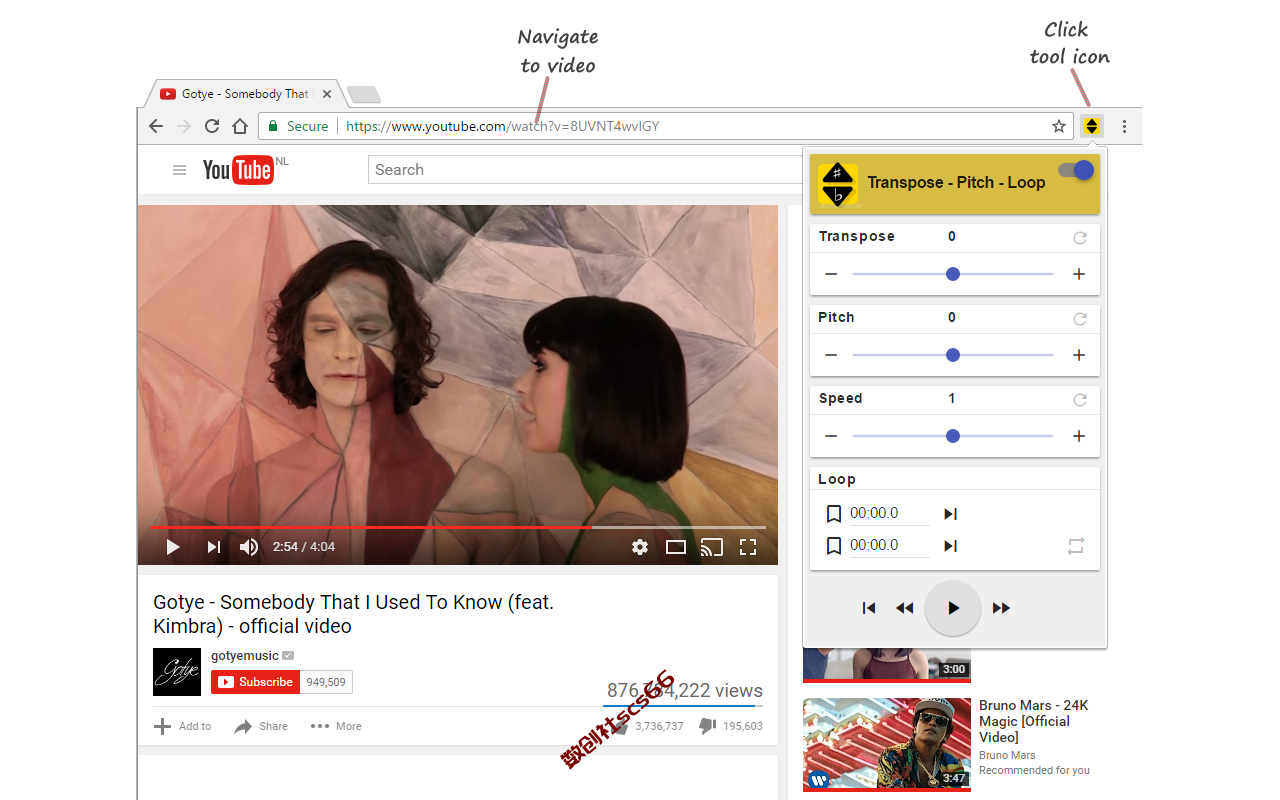The image size is (1280, 800).
Task: Click Add to under the video
Action: coord(182,726)
